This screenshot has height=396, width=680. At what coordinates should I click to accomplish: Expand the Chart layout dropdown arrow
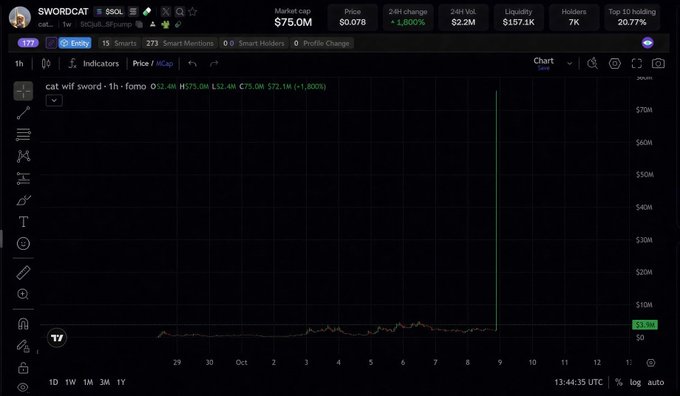570,64
